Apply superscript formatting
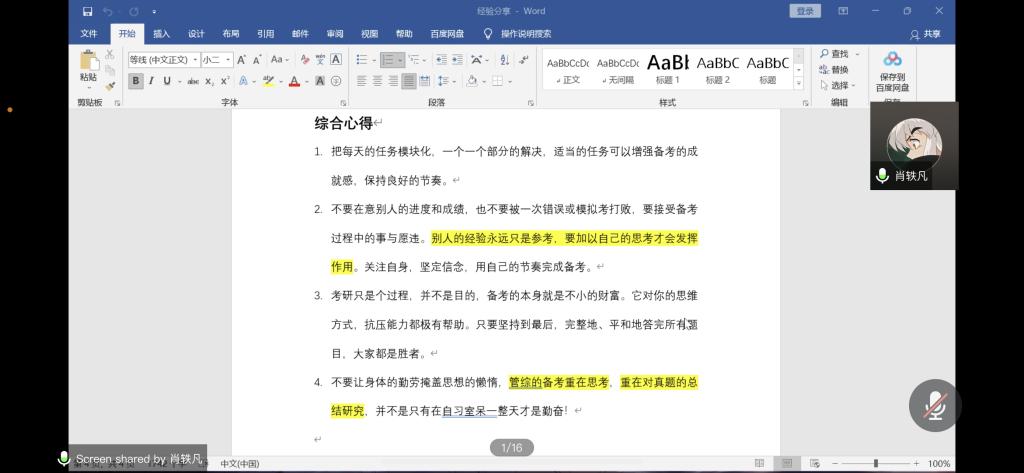This screenshot has width=1024, height=473. point(225,81)
